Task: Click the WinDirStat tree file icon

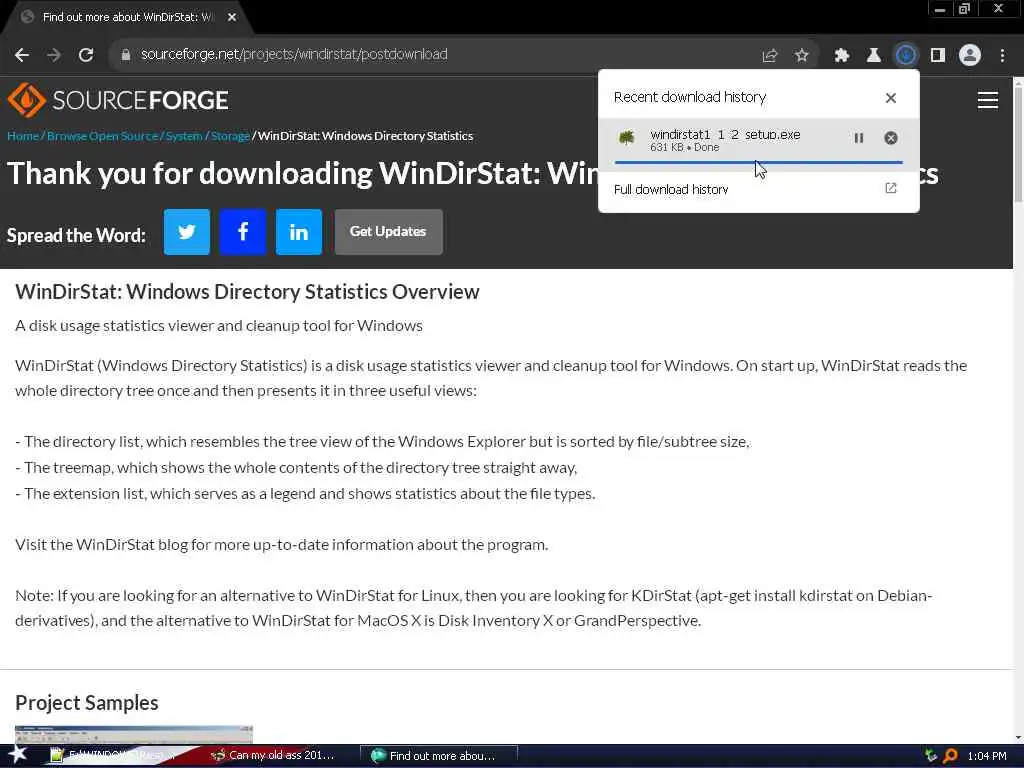Action: (627, 138)
